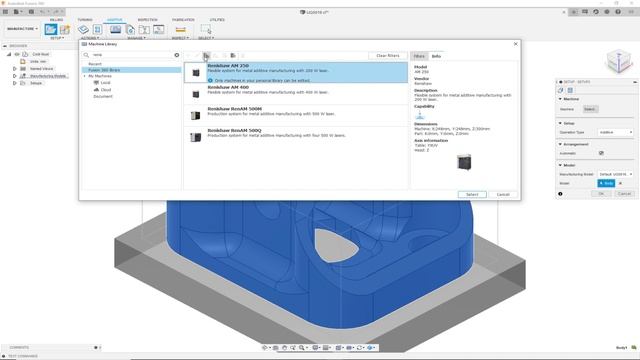Toggle visibility eye of the root component

click(x=17, y=54)
